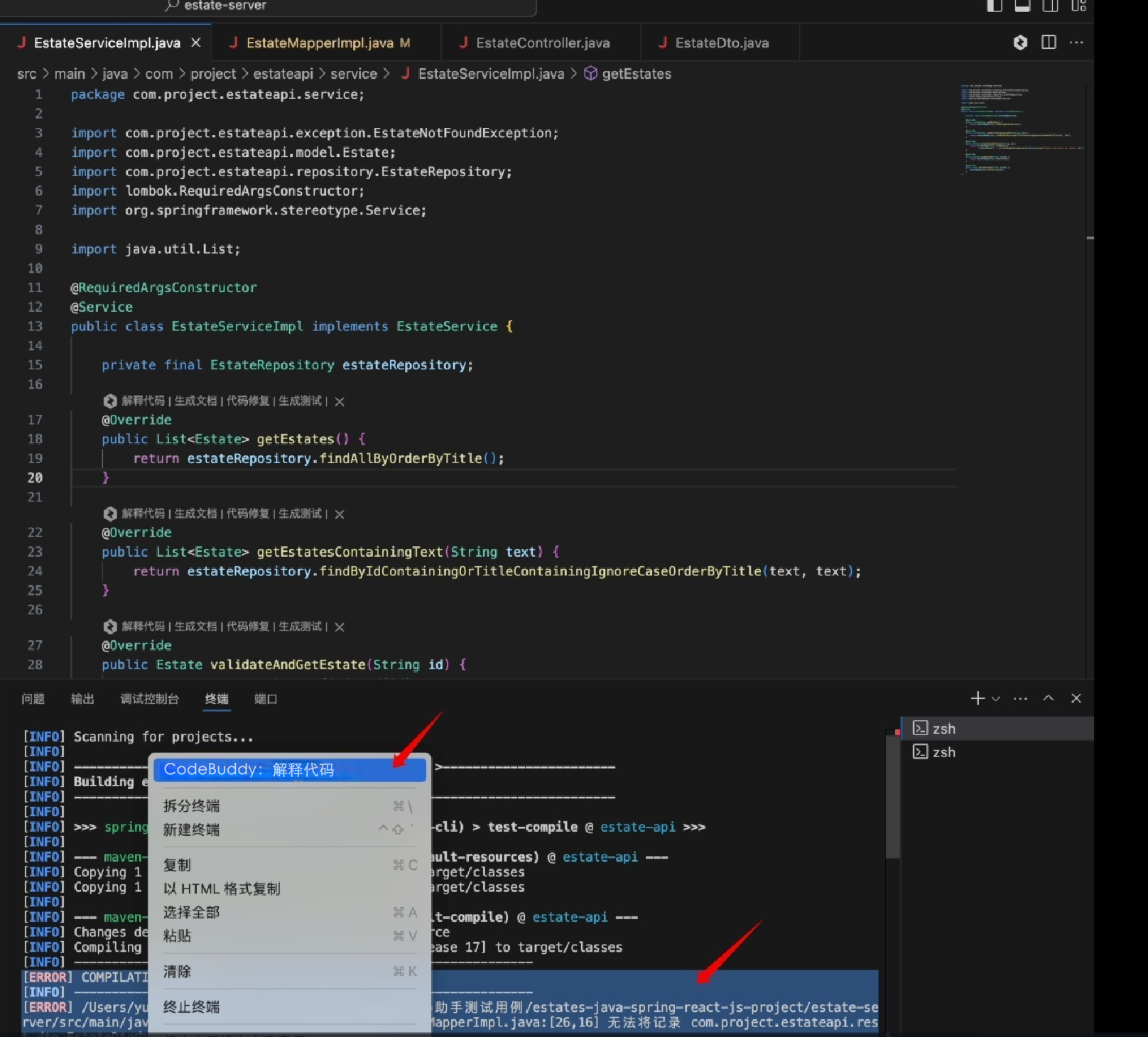Maximize panel using the up chevron
1148x1037 pixels.
click(1048, 698)
